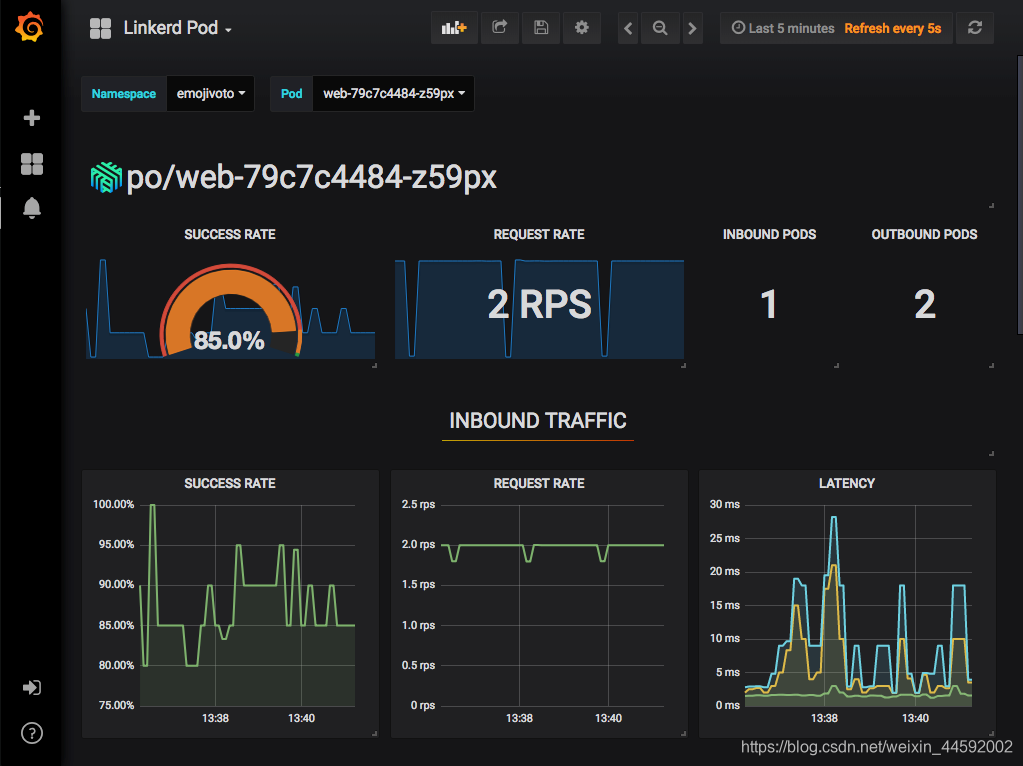The height and width of the screenshot is (766, 1023).
Task: Click the dashboard grid icon beside title
Action: coord(100,28)
